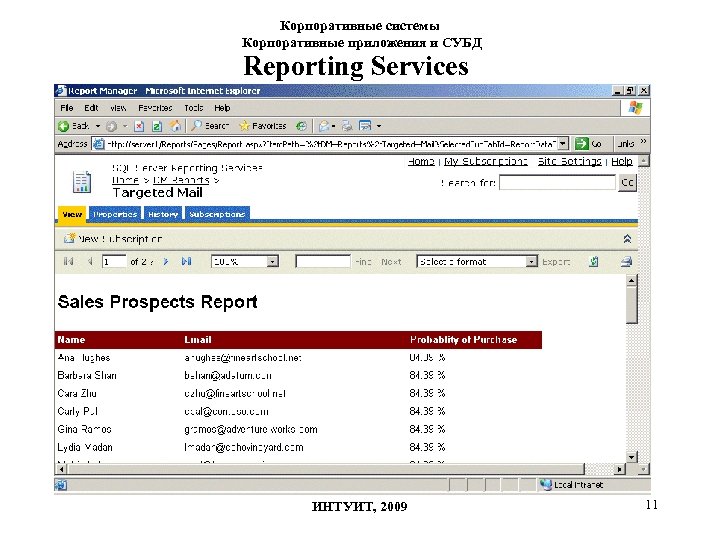Click the Barbara Shan name cell

pyautogui.click(x=87, y=375)
